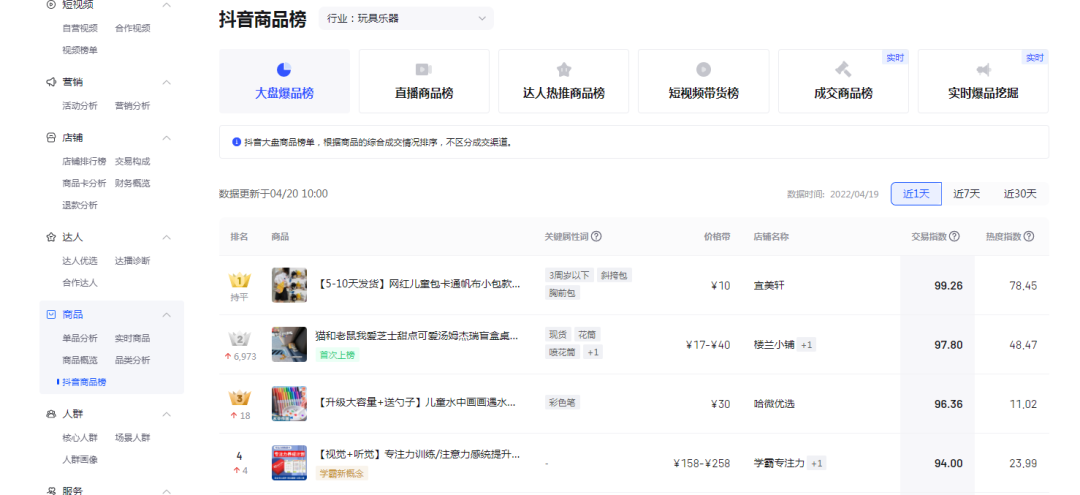Collapse the 达人 sidebar section chevron
This screenshot has height=495, width=1080.
[166, 237]
